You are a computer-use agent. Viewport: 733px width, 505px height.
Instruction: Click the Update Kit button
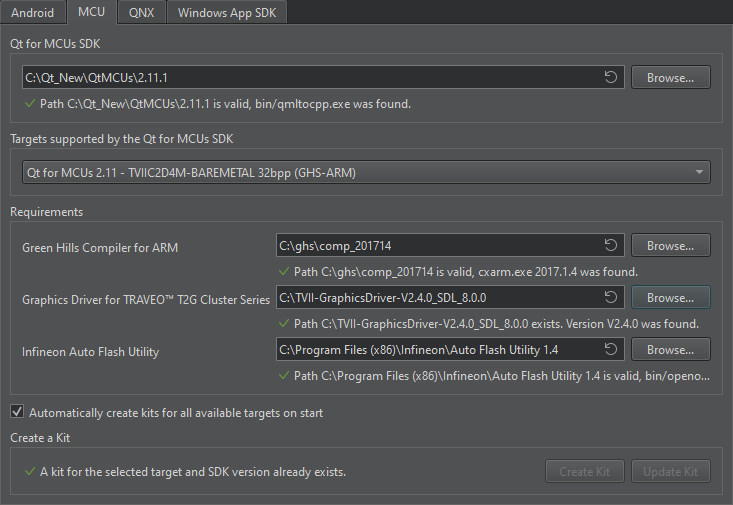pos(670,472)
